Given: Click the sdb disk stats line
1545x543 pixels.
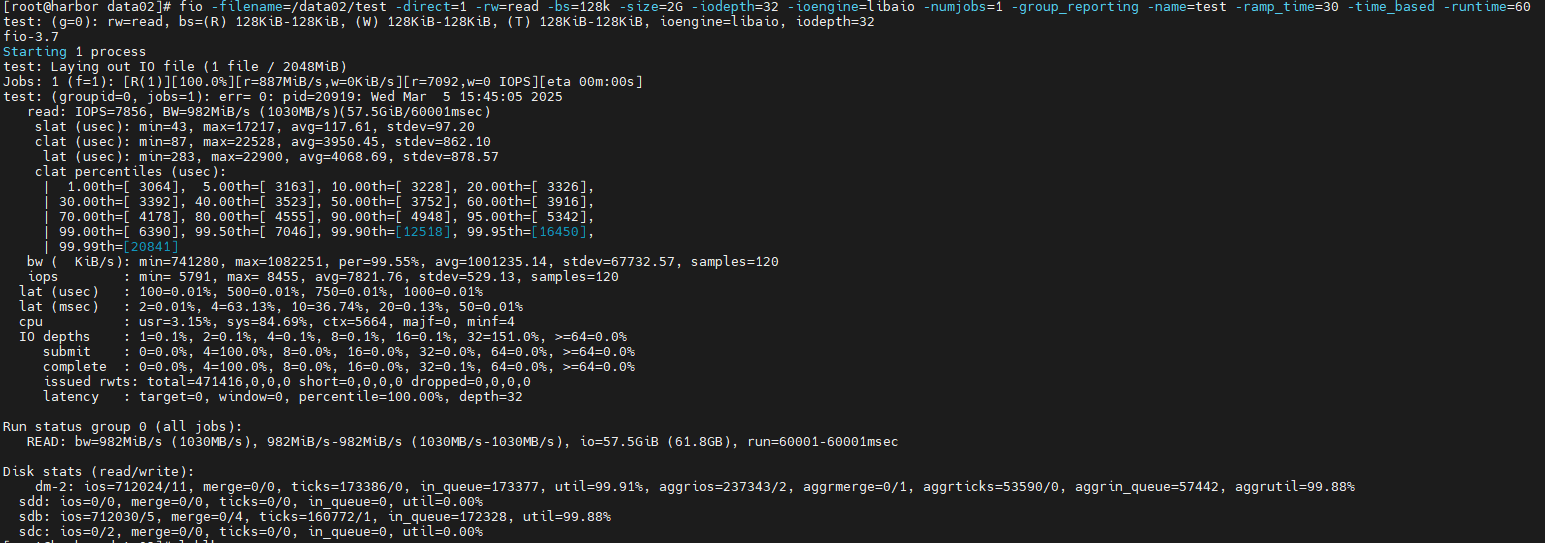Looking at the screenshot, I should click(315, 517).
